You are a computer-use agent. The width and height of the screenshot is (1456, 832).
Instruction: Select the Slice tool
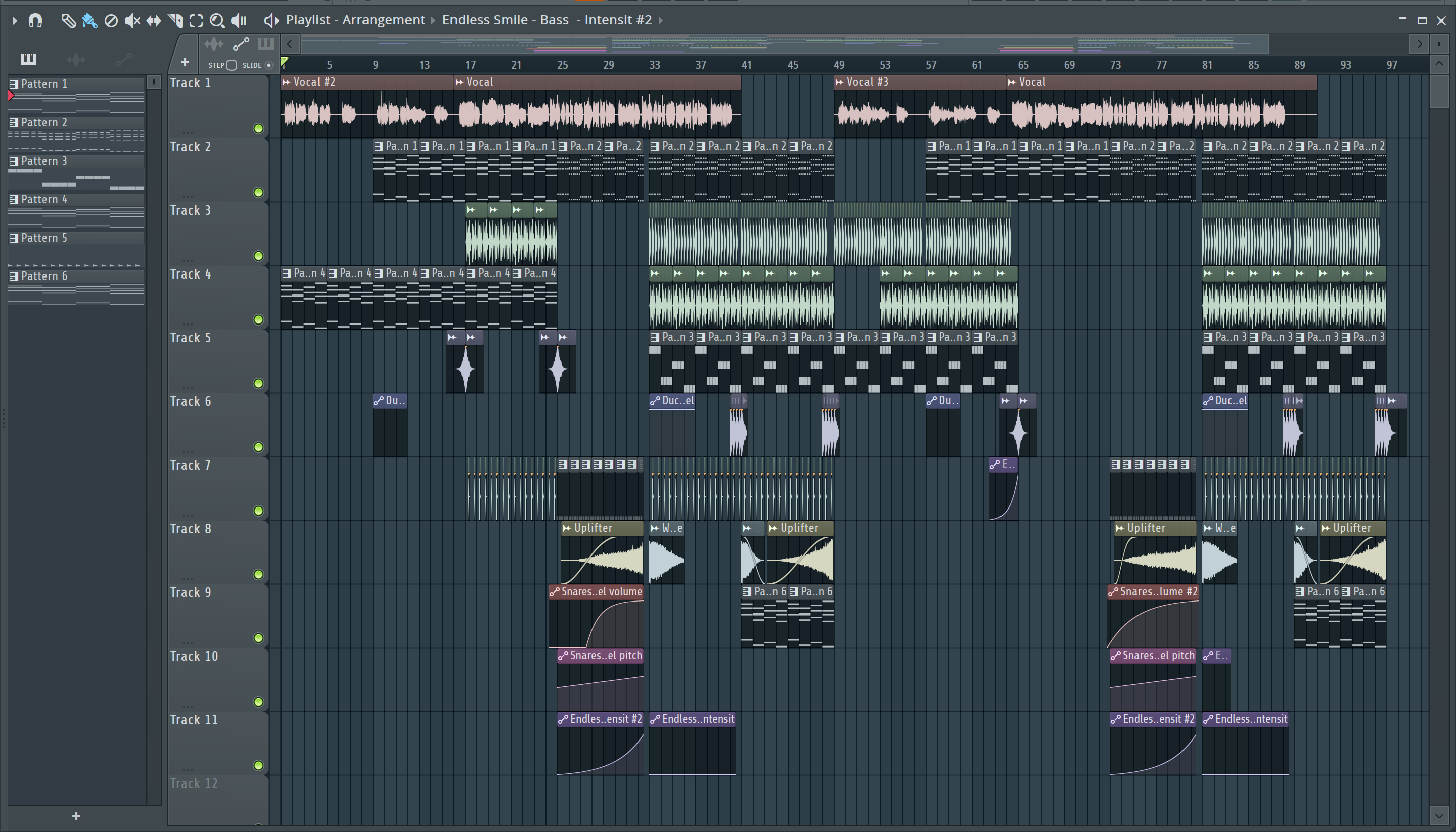click(x=175, y=21)
